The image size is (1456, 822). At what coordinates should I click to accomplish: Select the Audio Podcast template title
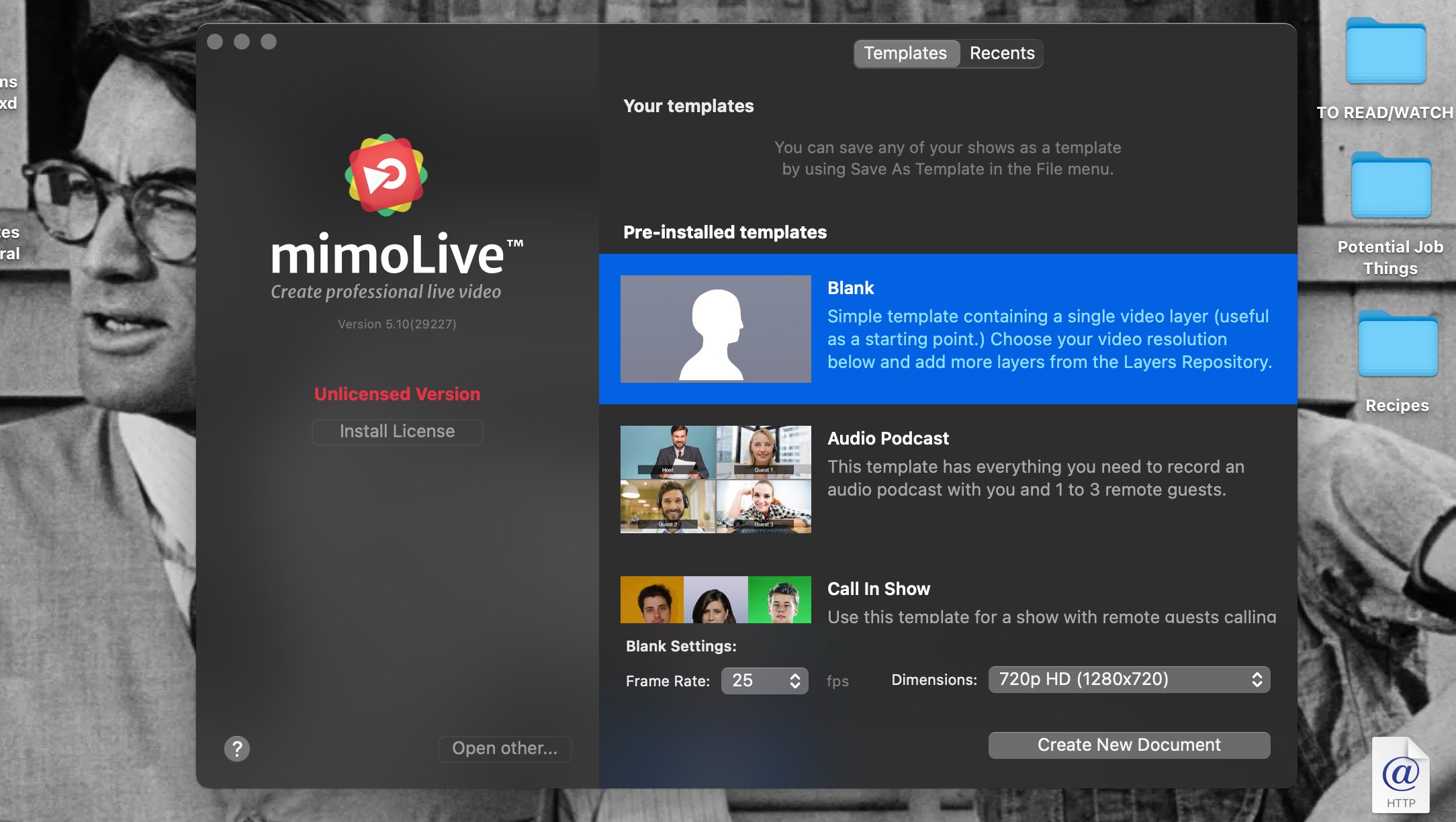888,439
